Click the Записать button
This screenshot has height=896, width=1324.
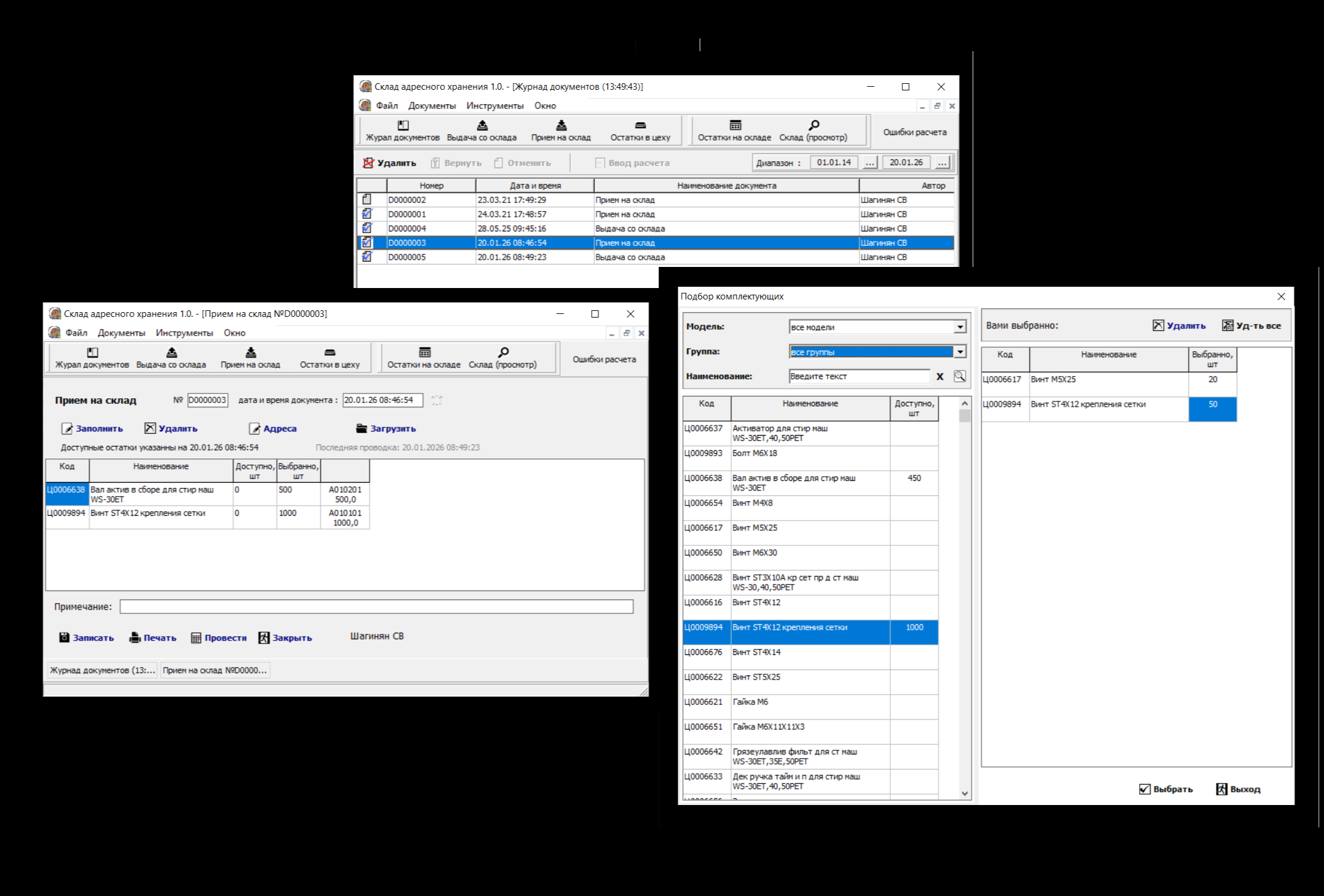point(87,638)
